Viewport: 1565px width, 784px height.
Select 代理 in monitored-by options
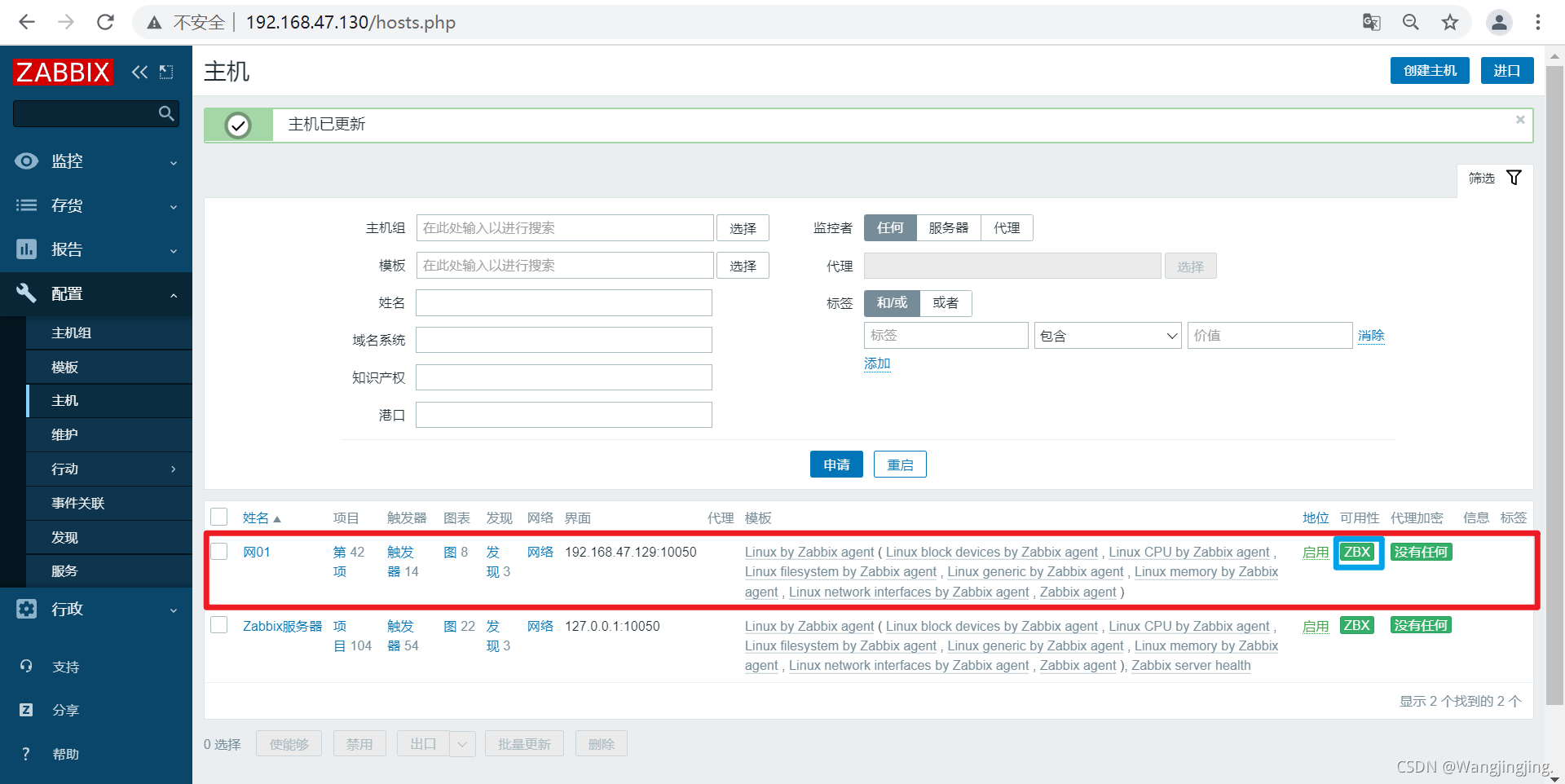pos(1007,227)
